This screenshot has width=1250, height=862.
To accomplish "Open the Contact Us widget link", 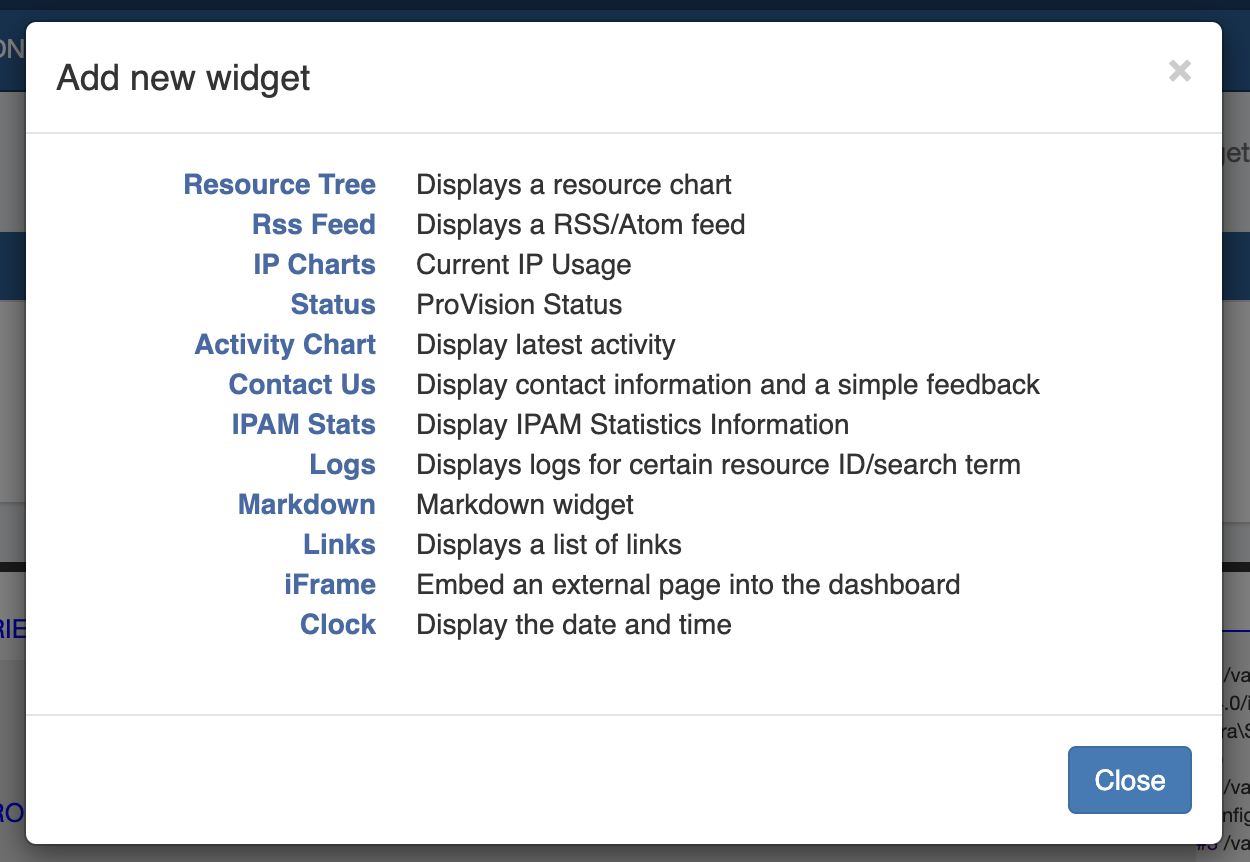I will [302, 385].
